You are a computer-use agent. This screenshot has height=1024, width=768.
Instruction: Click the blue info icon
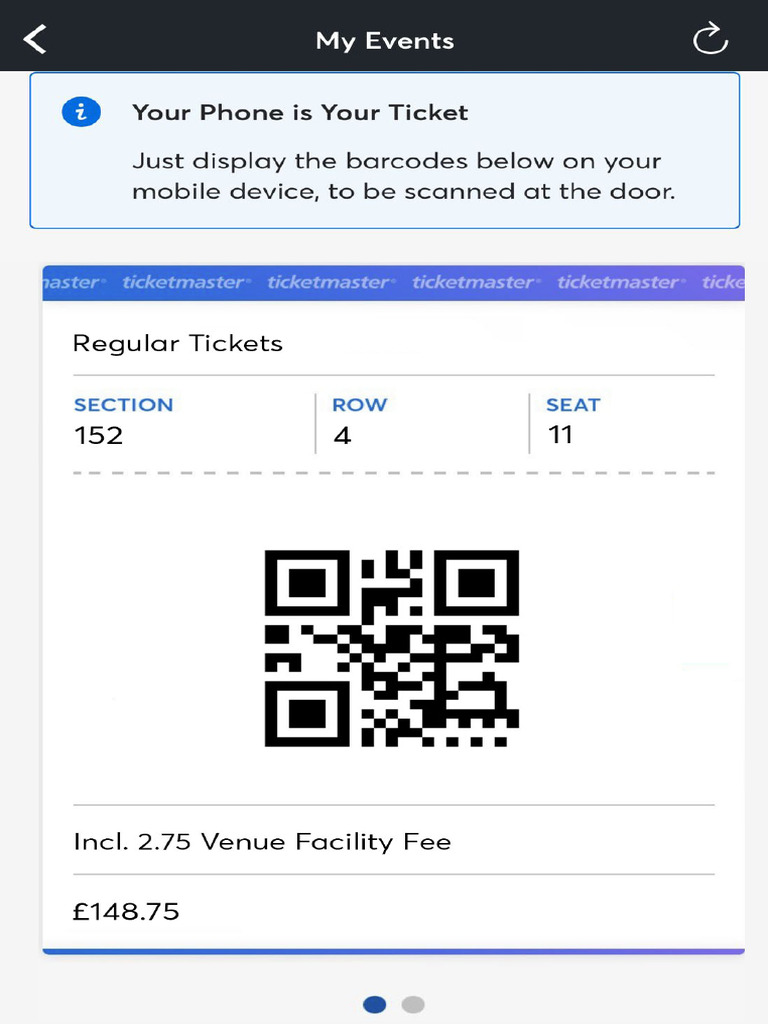pyautogui.click(x=81, y=112)
